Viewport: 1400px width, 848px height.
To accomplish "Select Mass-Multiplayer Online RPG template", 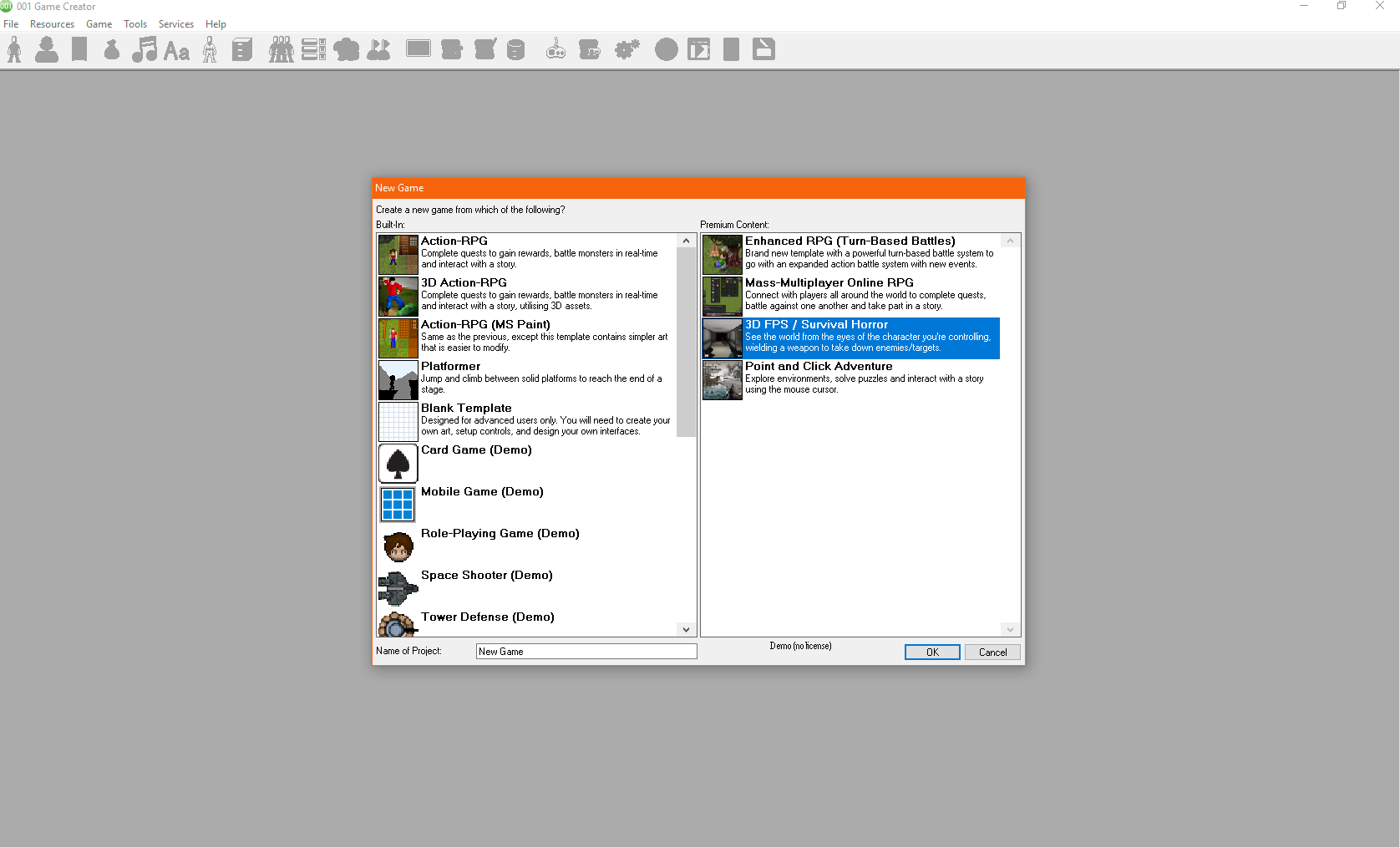I will pyautogui.click(x=850, y=296).
